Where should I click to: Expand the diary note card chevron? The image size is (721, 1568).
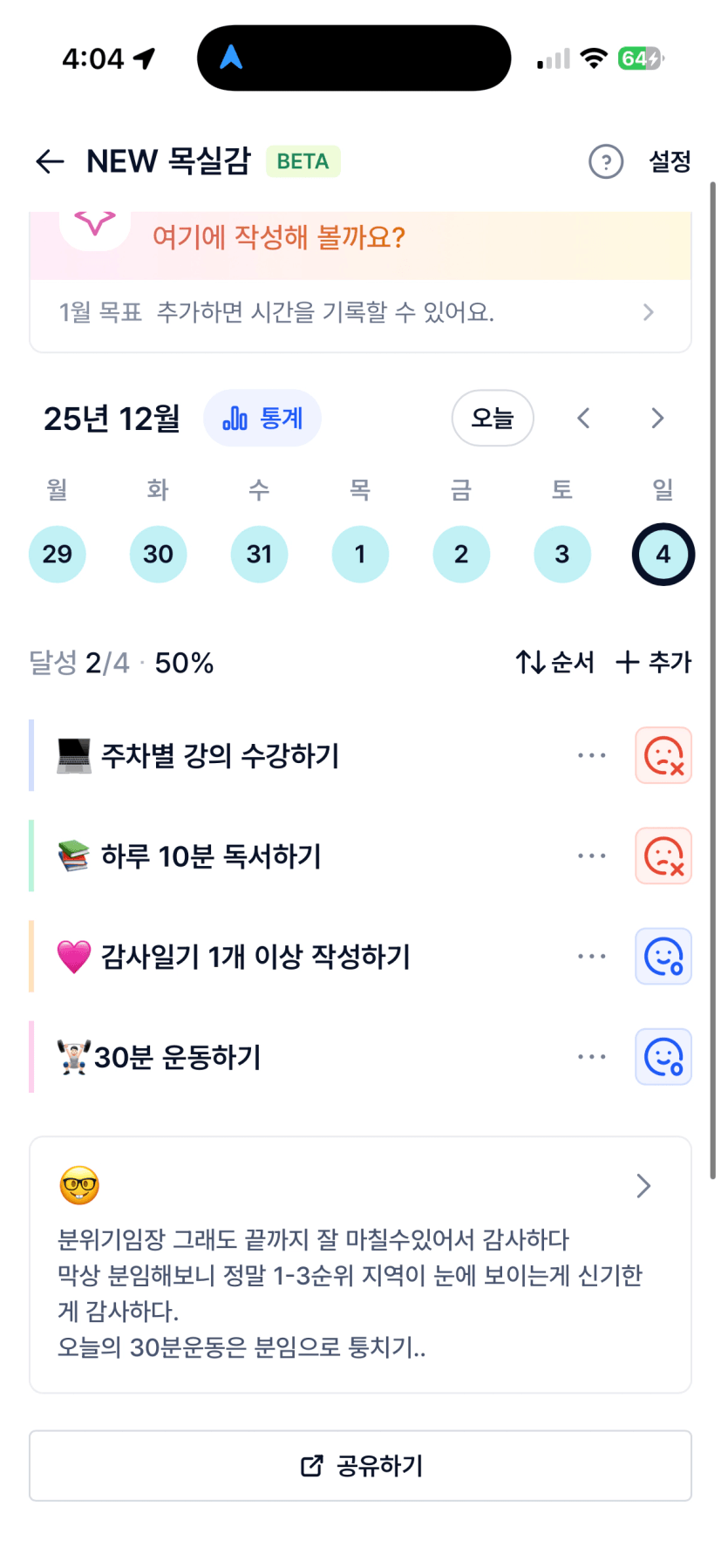point(643,1186)
